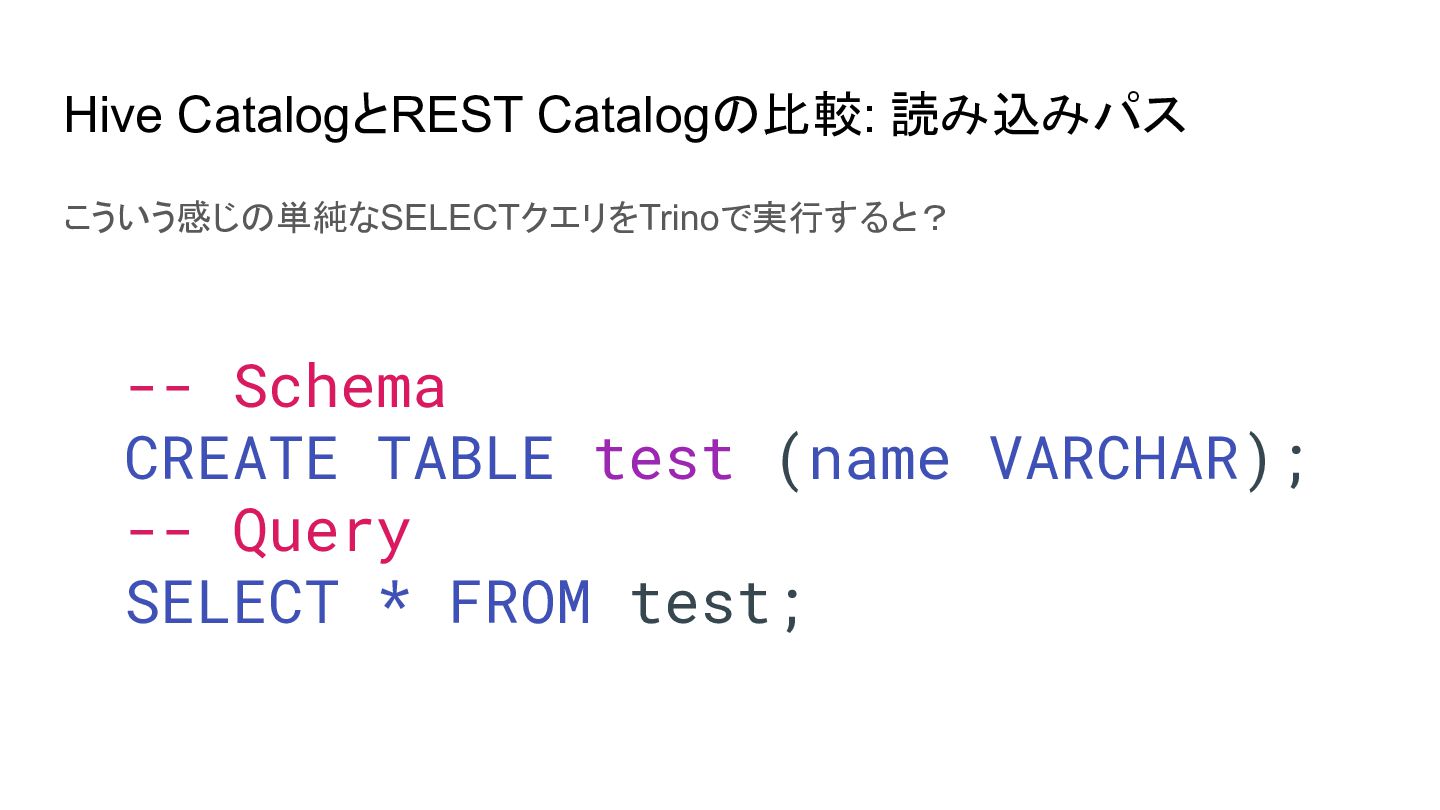Click the CREATE keyword in the code
The height and width of the screenshot is (810, 1440).
231,460
